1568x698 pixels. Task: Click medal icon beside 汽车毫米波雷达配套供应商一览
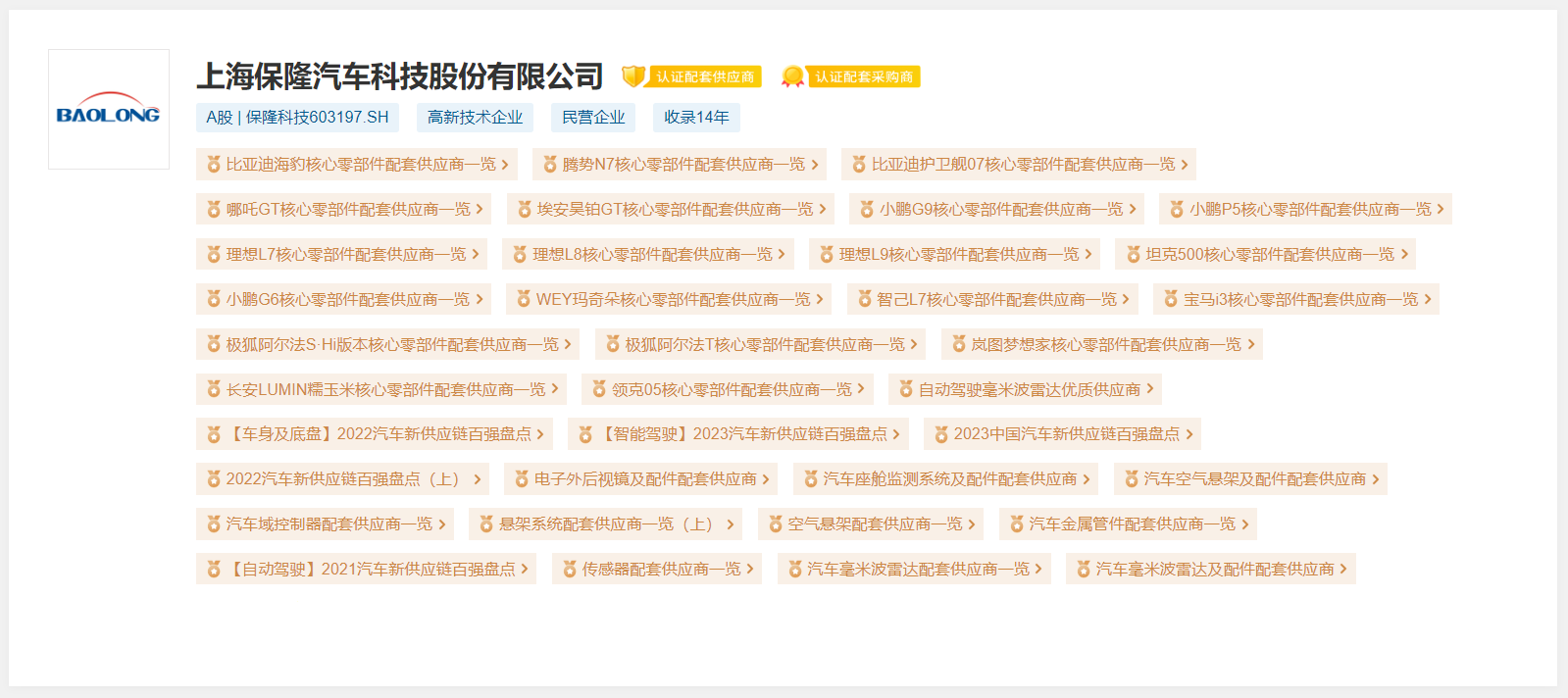pos(795,569)
